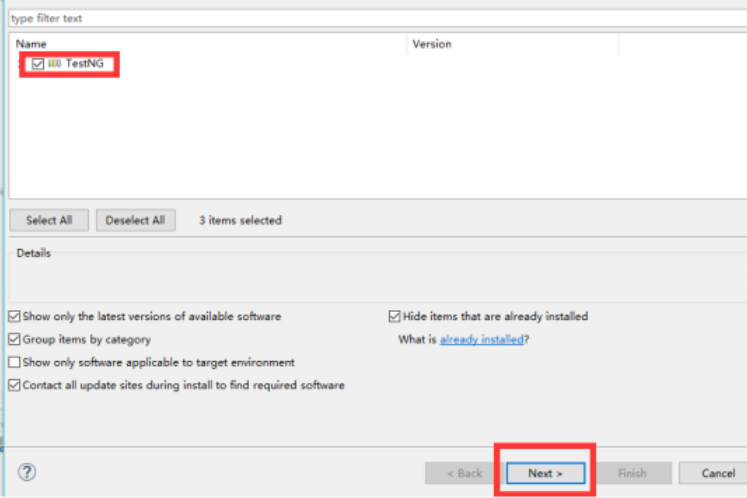Click the Deselect All button
Screen dimensions: 747x498
(x=135, y=220)
